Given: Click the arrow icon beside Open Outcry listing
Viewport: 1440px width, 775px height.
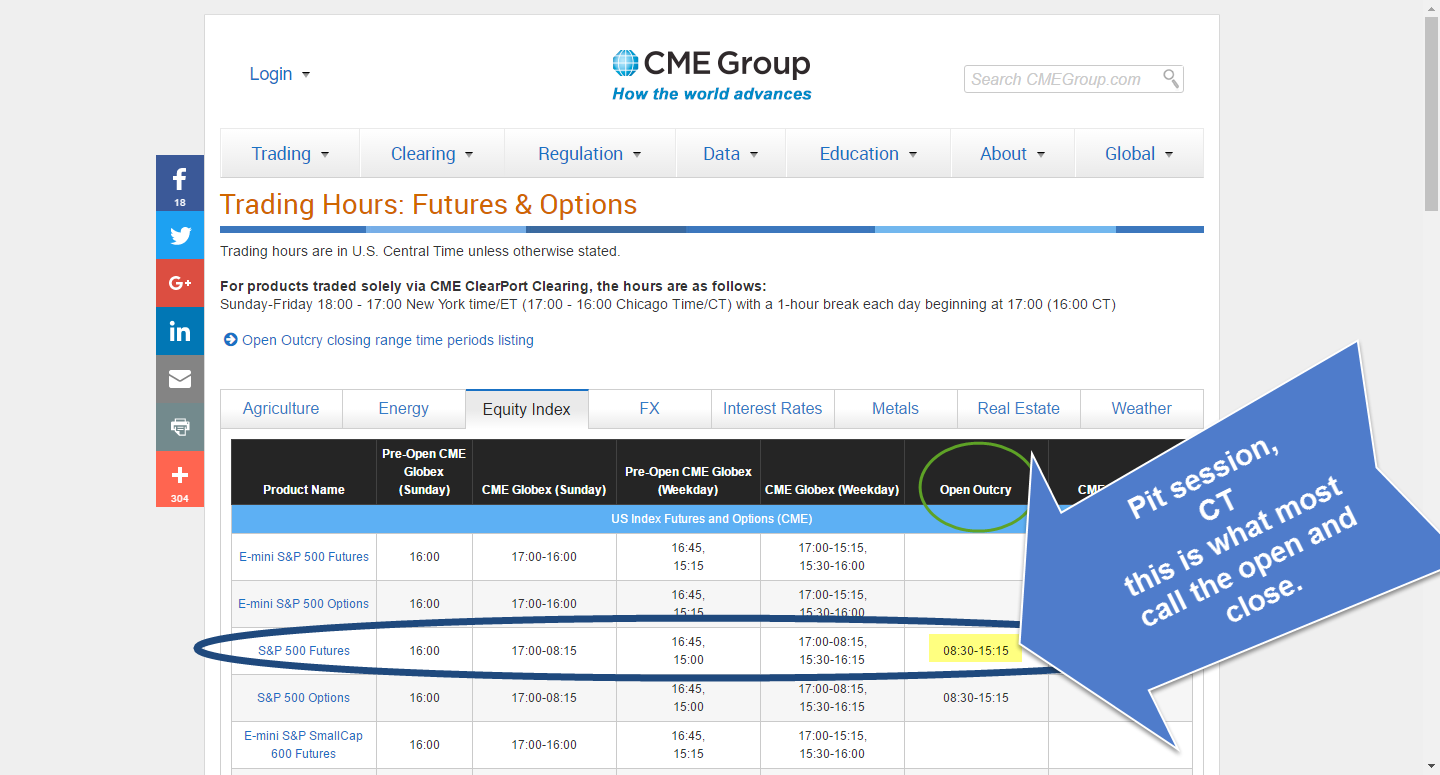Looking at the screenshot, I should 231,340.
